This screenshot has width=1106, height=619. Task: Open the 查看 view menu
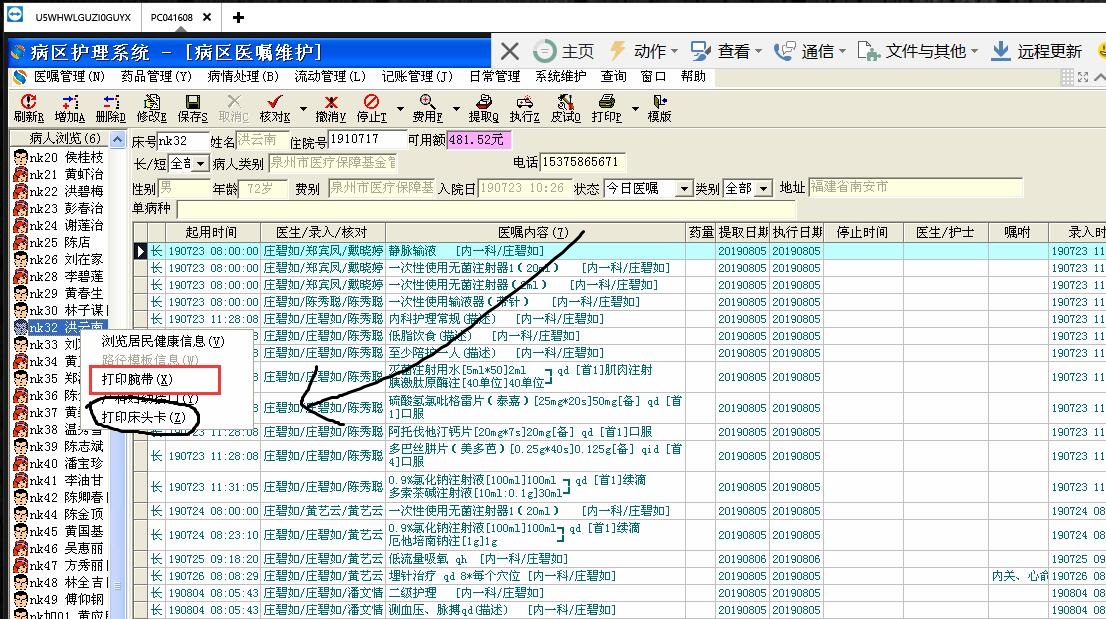[x=726, y=51]
